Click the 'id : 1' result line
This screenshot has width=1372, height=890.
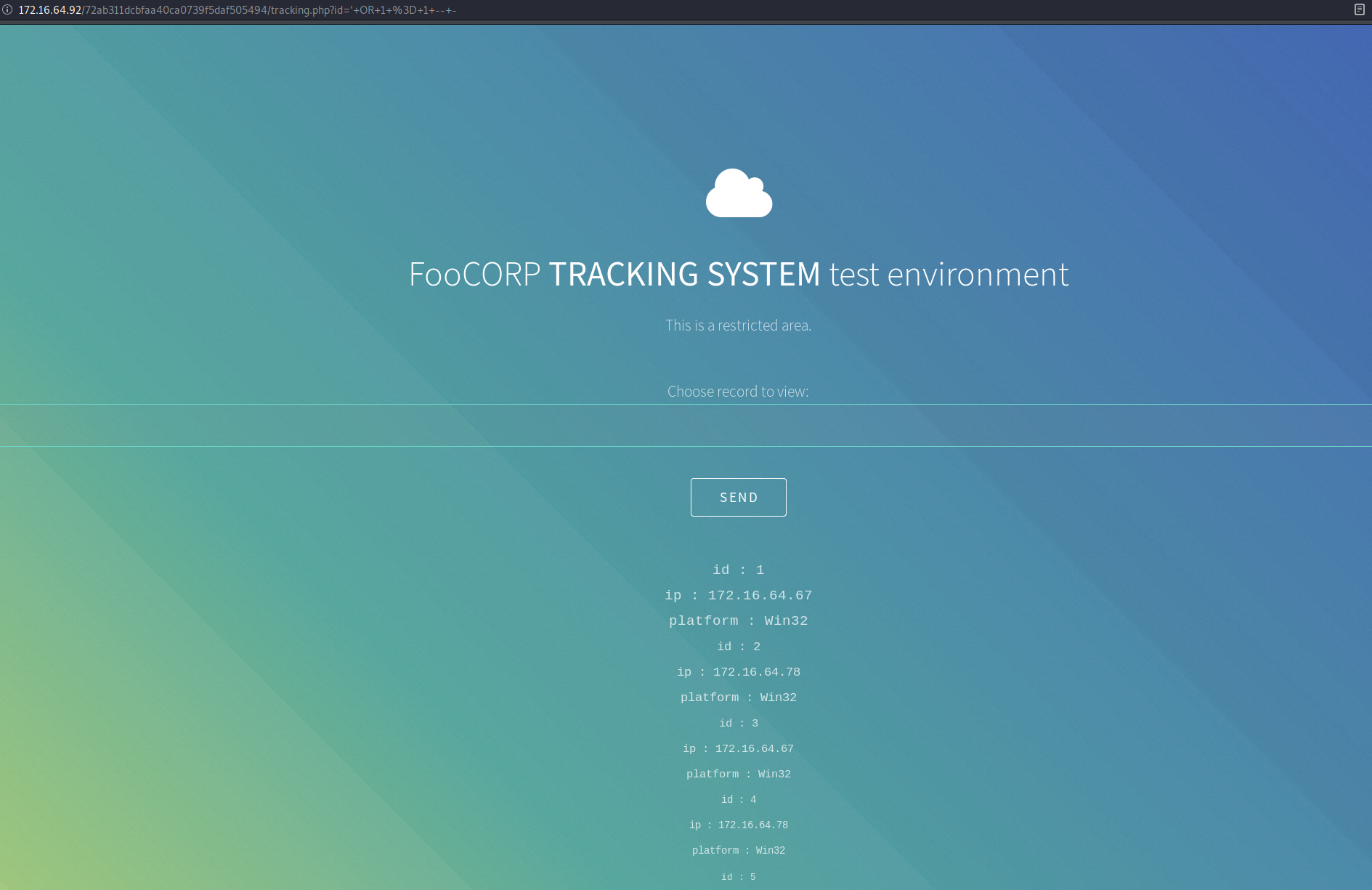[x=738, y=570]
